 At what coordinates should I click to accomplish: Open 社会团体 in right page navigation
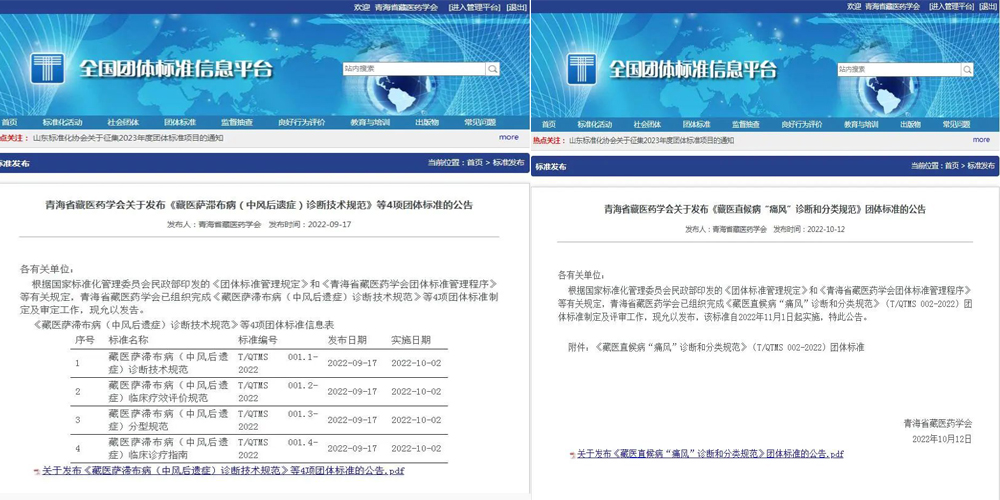[647, 124]
